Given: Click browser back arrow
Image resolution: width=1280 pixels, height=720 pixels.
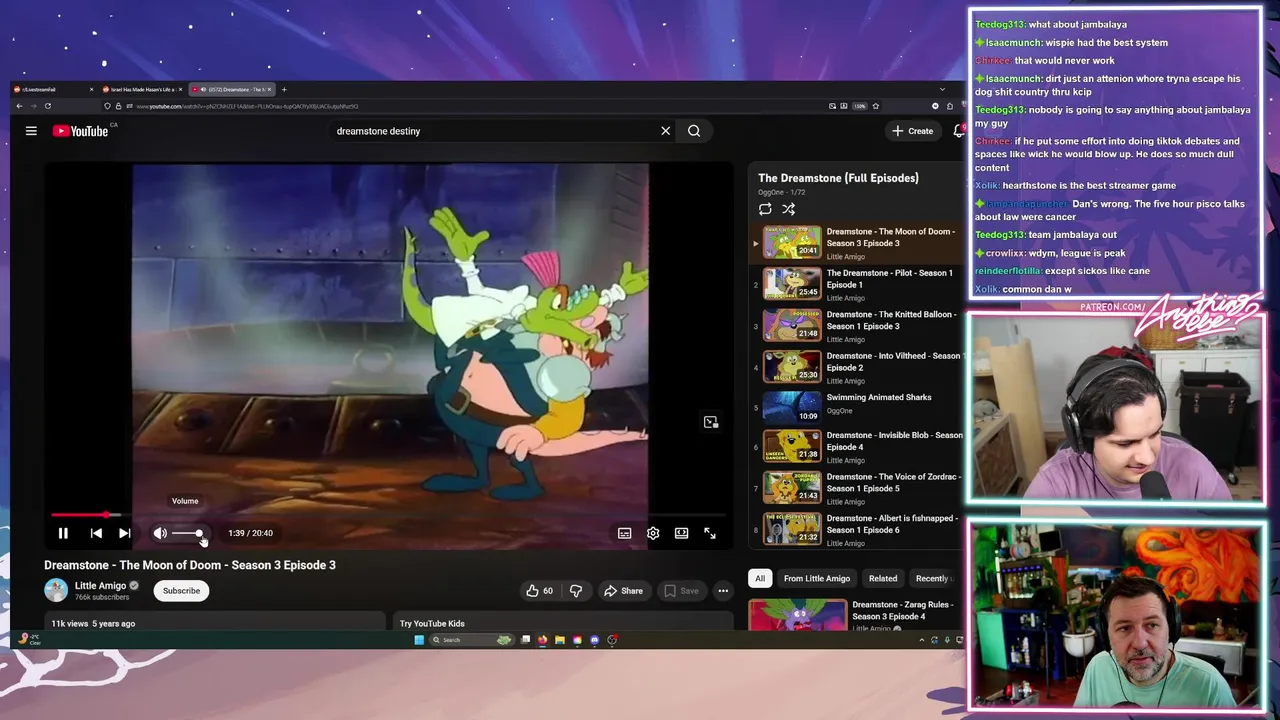Looking at the screenshot, I should [19, 106].
